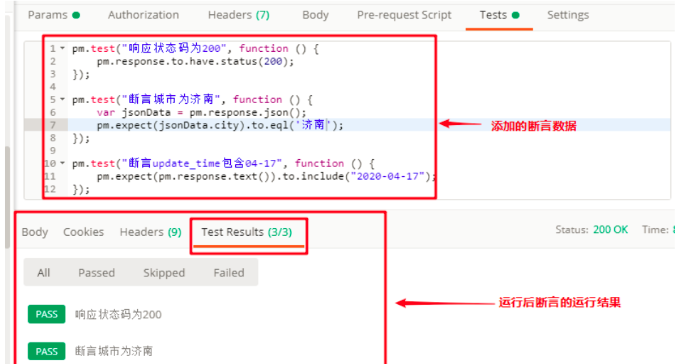Filter test results by Failed
The height and width of the screenshot is (364, 680).
click(229, 273)
